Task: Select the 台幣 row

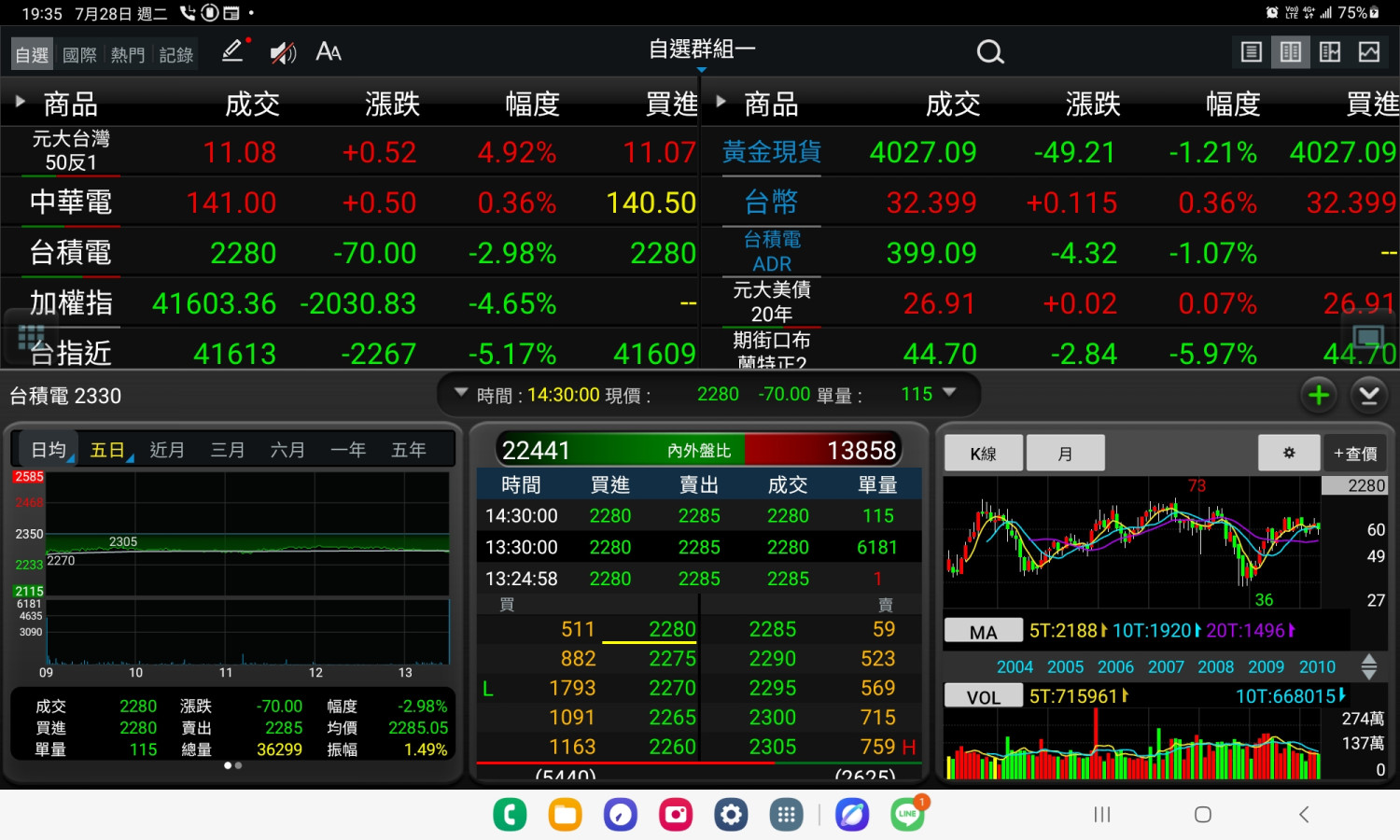Action: [x=1051, y=203]
